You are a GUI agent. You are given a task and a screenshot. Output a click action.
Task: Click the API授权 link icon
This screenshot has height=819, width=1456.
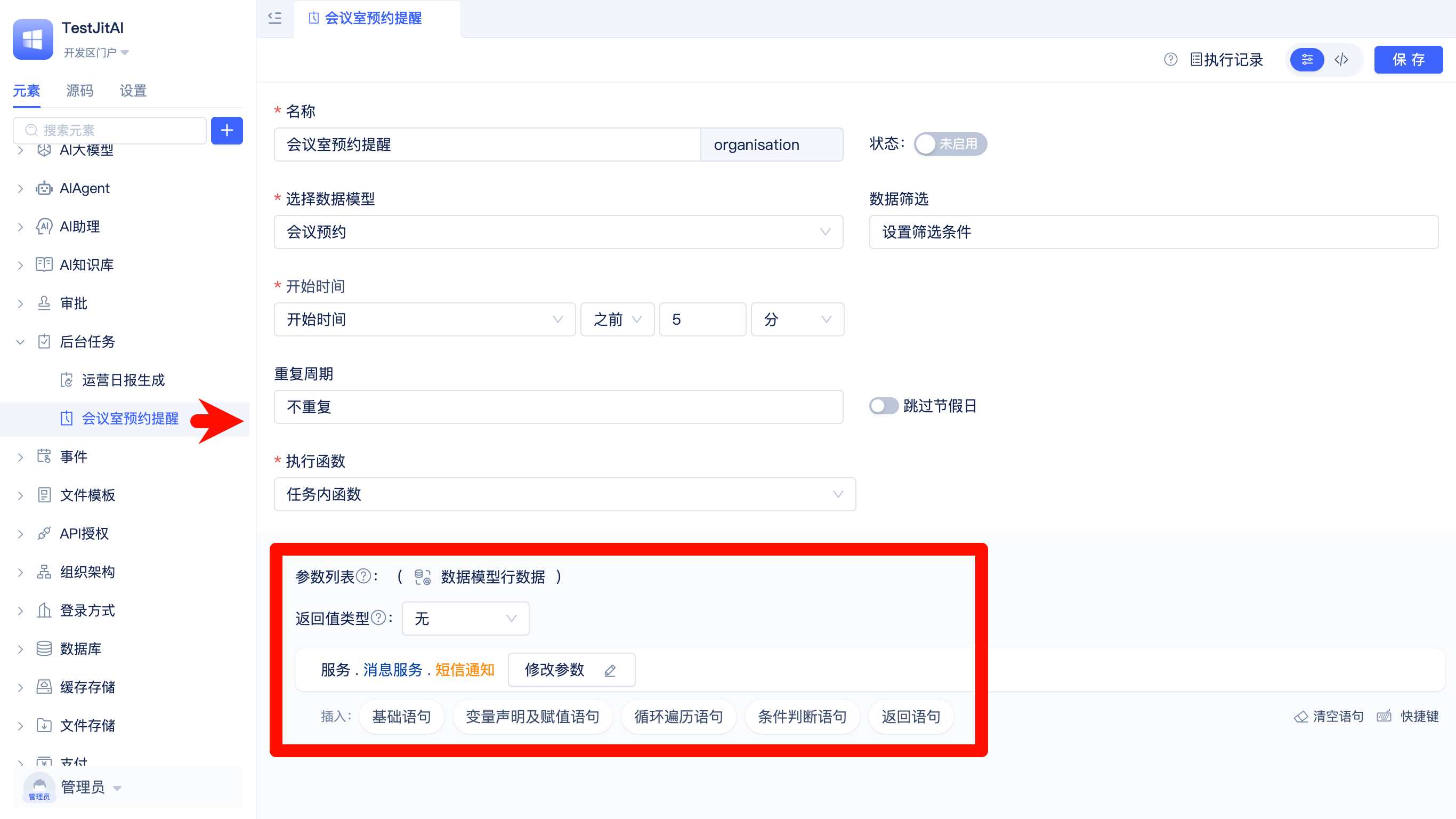click(44, 533)
